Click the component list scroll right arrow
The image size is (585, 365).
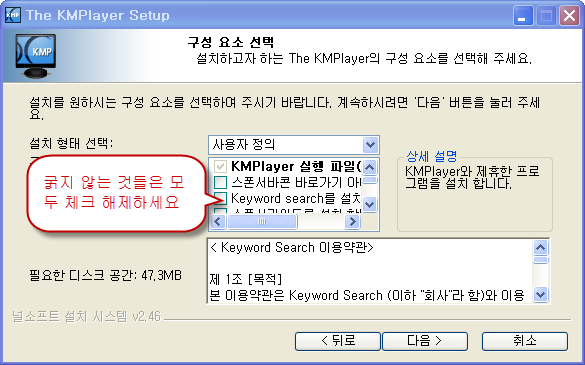(x=352, y=222)
